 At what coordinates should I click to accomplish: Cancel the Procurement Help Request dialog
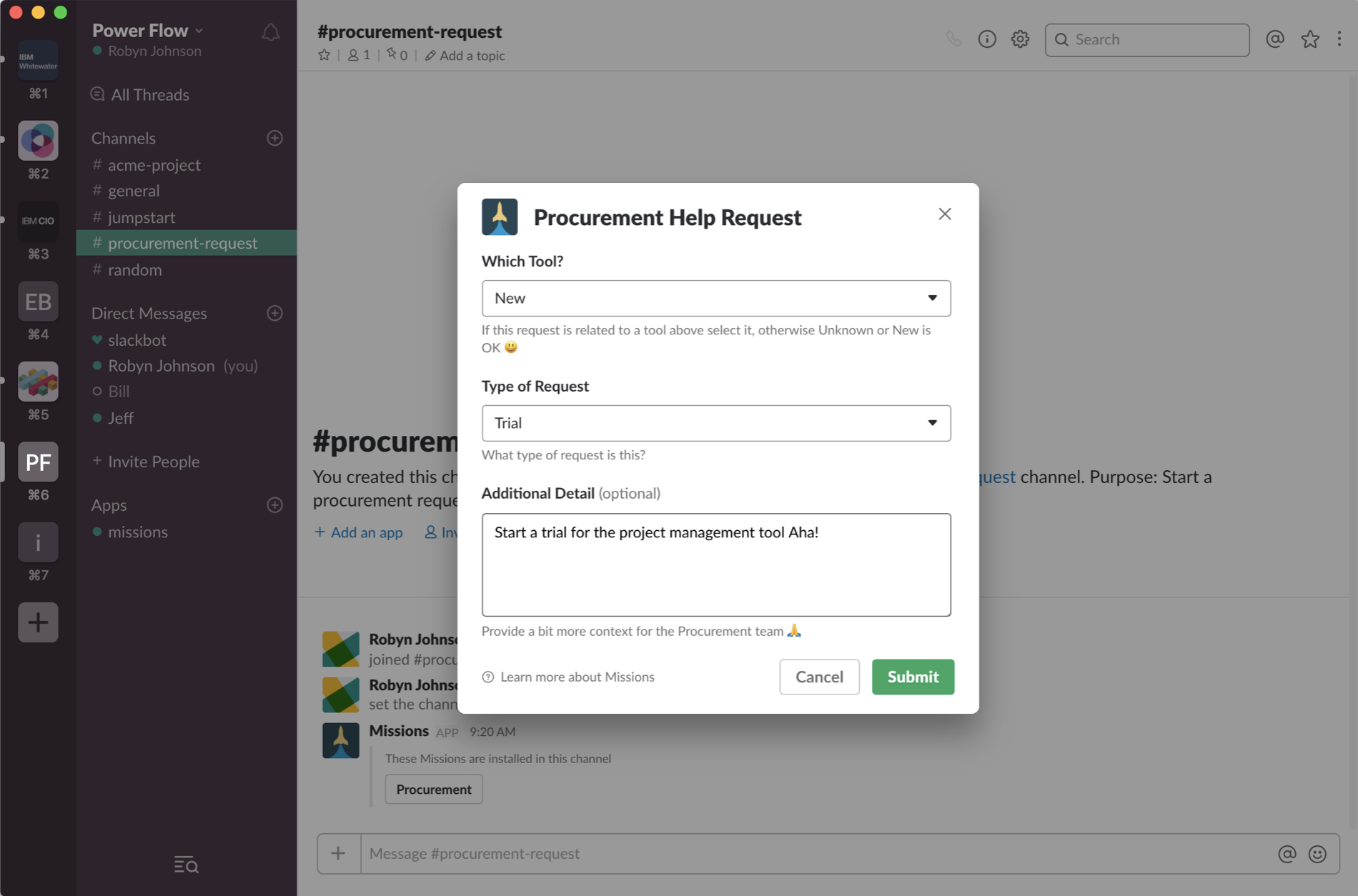click(x=819, y=677)
